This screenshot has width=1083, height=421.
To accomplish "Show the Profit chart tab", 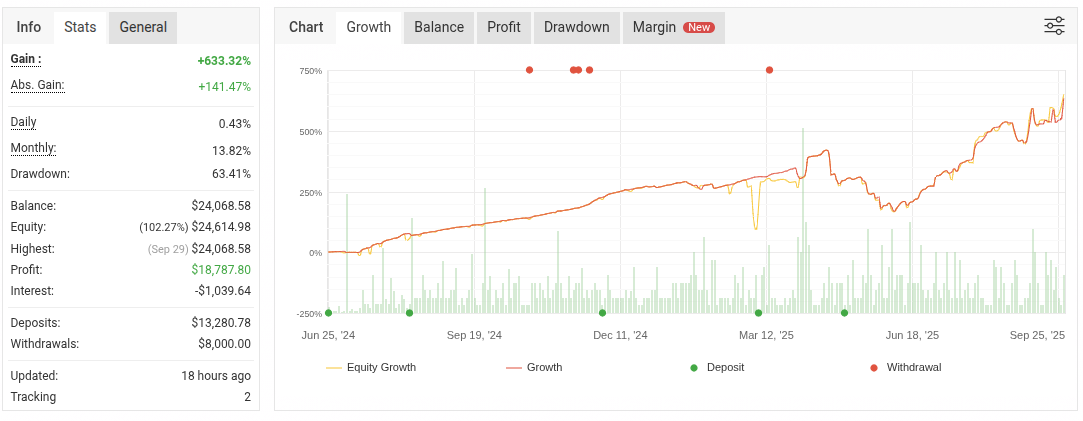I will (x=504, y=27).
